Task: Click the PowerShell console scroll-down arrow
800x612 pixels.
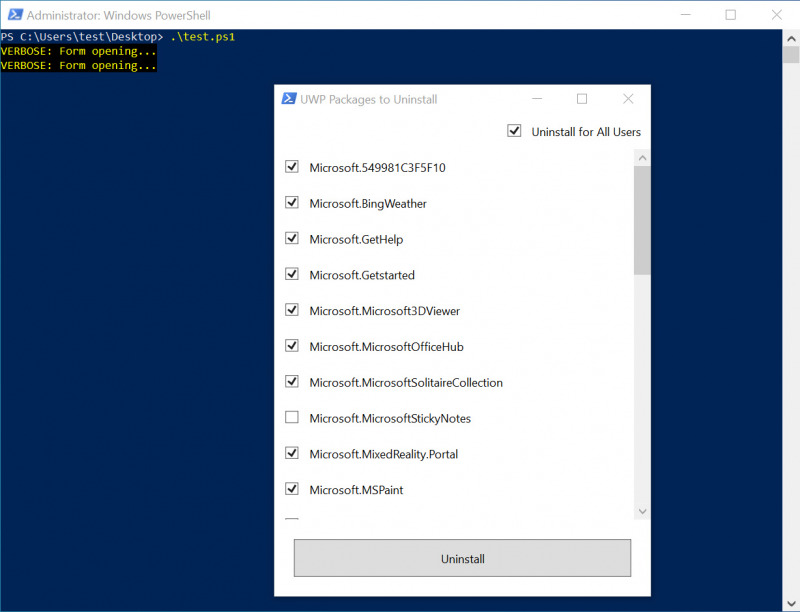Action: [791, 603]
